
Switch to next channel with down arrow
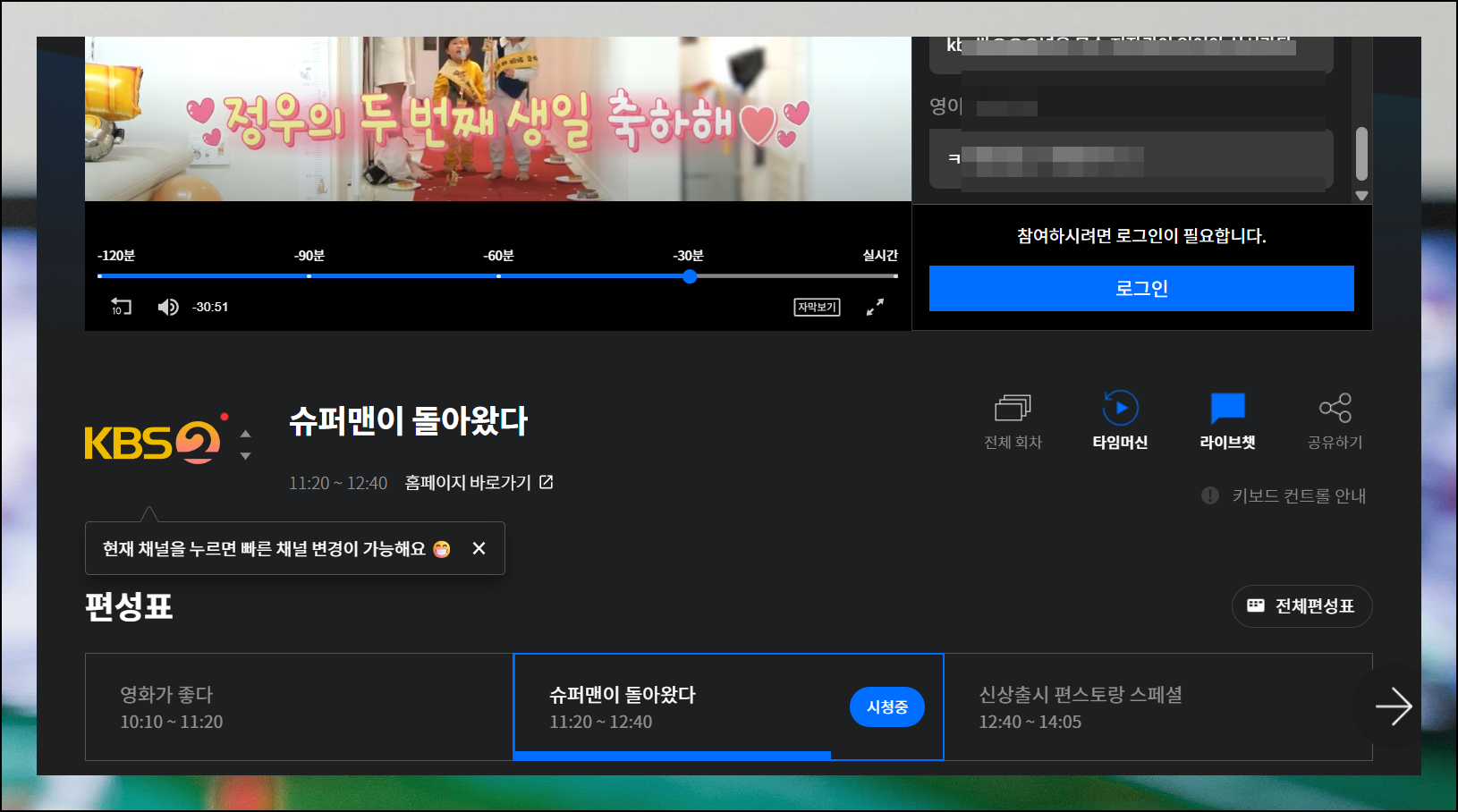246,456
